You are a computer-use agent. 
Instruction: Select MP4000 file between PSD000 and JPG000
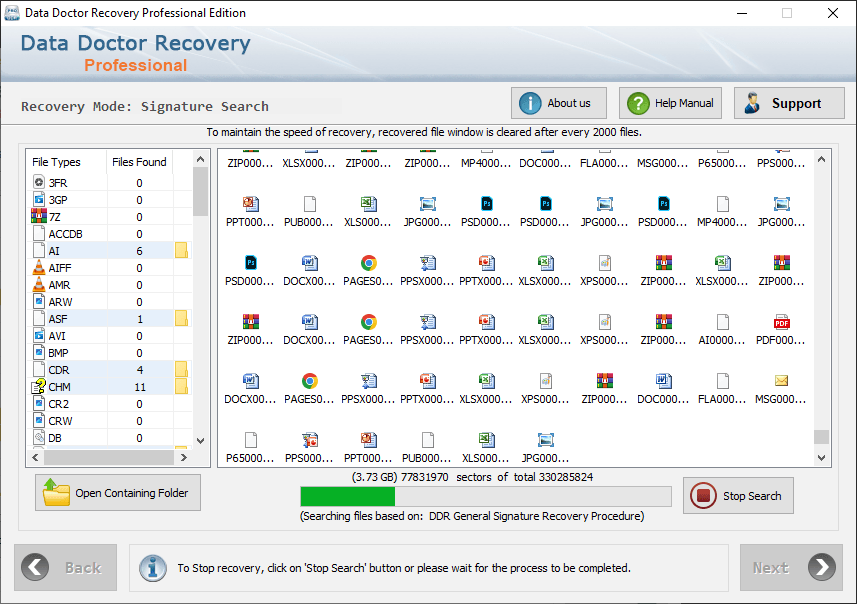coord(723,204)
